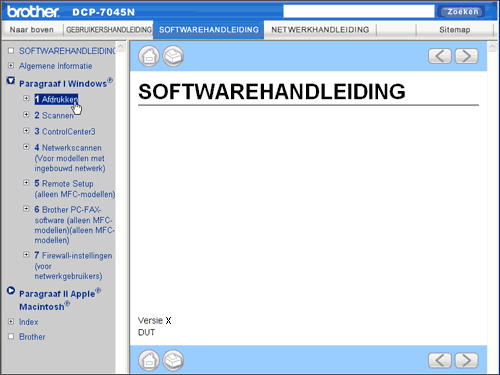The width and height of the screenshot is (500, 375).
Task: Expand the 2 Scannen chapter
Action: click(26, 114)
